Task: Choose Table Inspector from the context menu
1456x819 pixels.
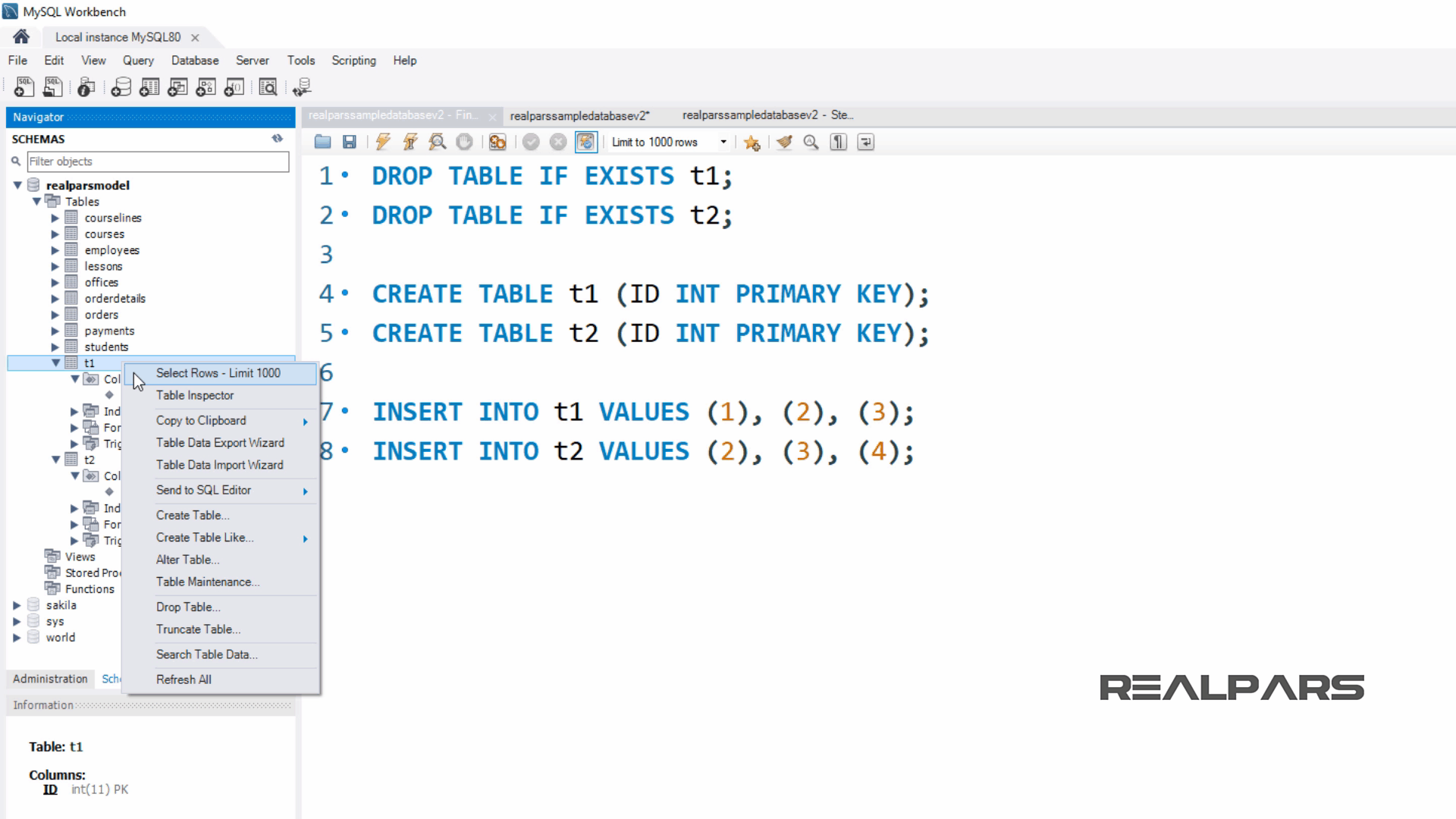Action: pyautogui.click(x=195, y=395)
